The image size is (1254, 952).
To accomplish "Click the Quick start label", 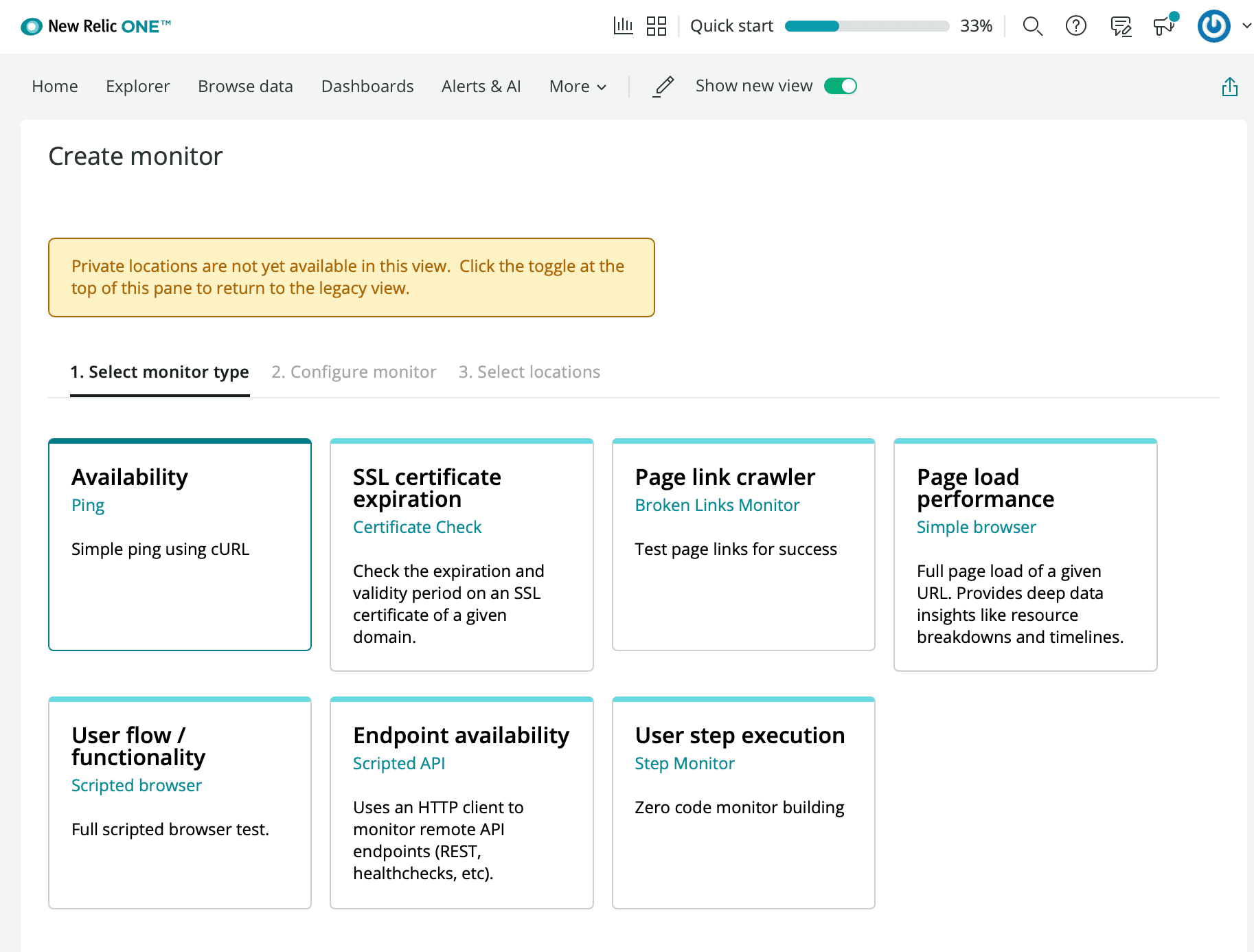I will [731, 26].
